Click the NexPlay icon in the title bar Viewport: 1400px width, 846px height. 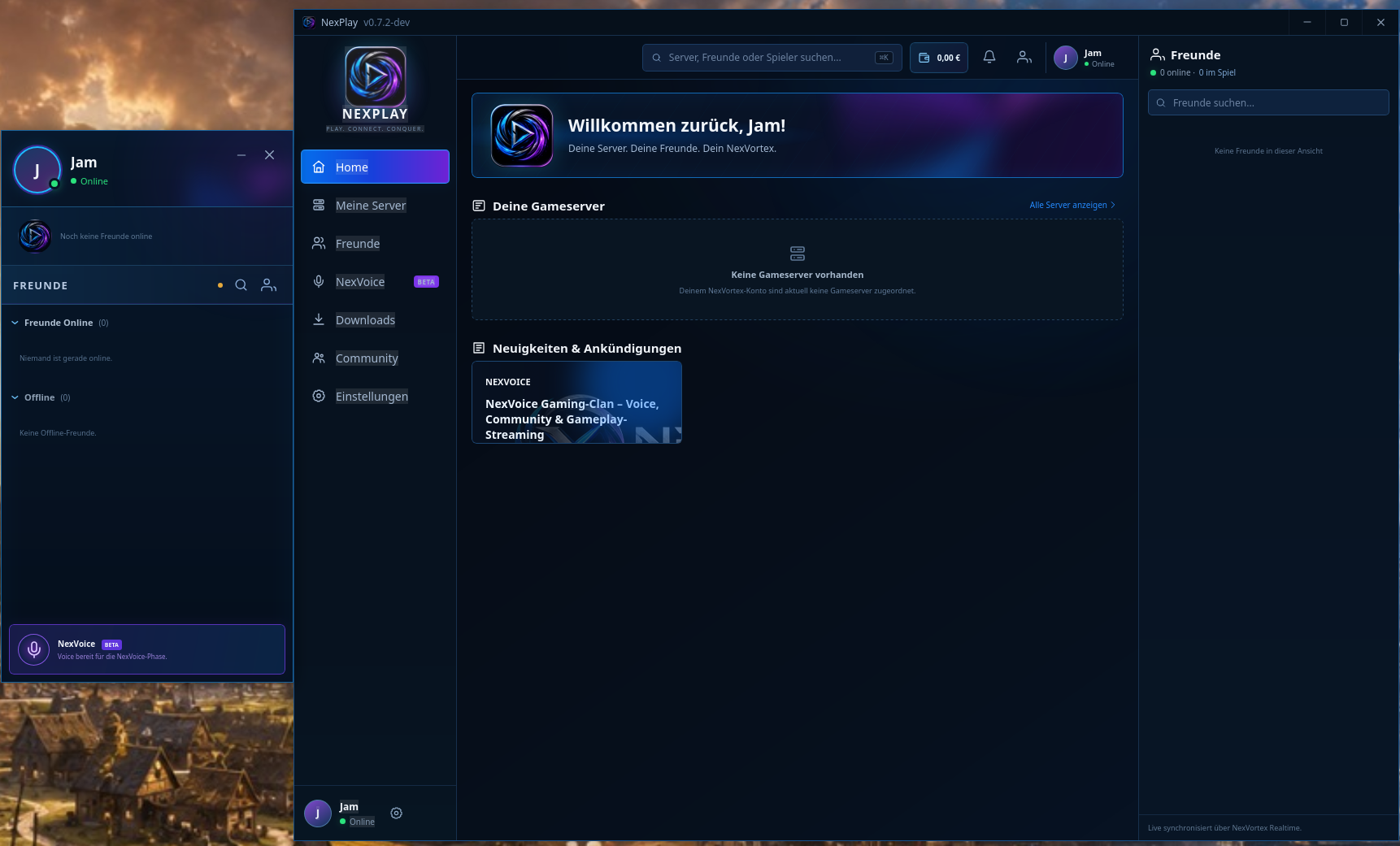tap(309, 22)
